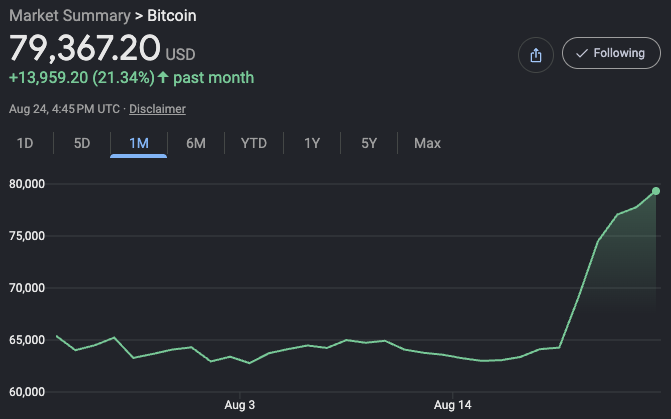Click the share icon button
The width and height of the screenshot is (671, 419).
pos(536,55)
